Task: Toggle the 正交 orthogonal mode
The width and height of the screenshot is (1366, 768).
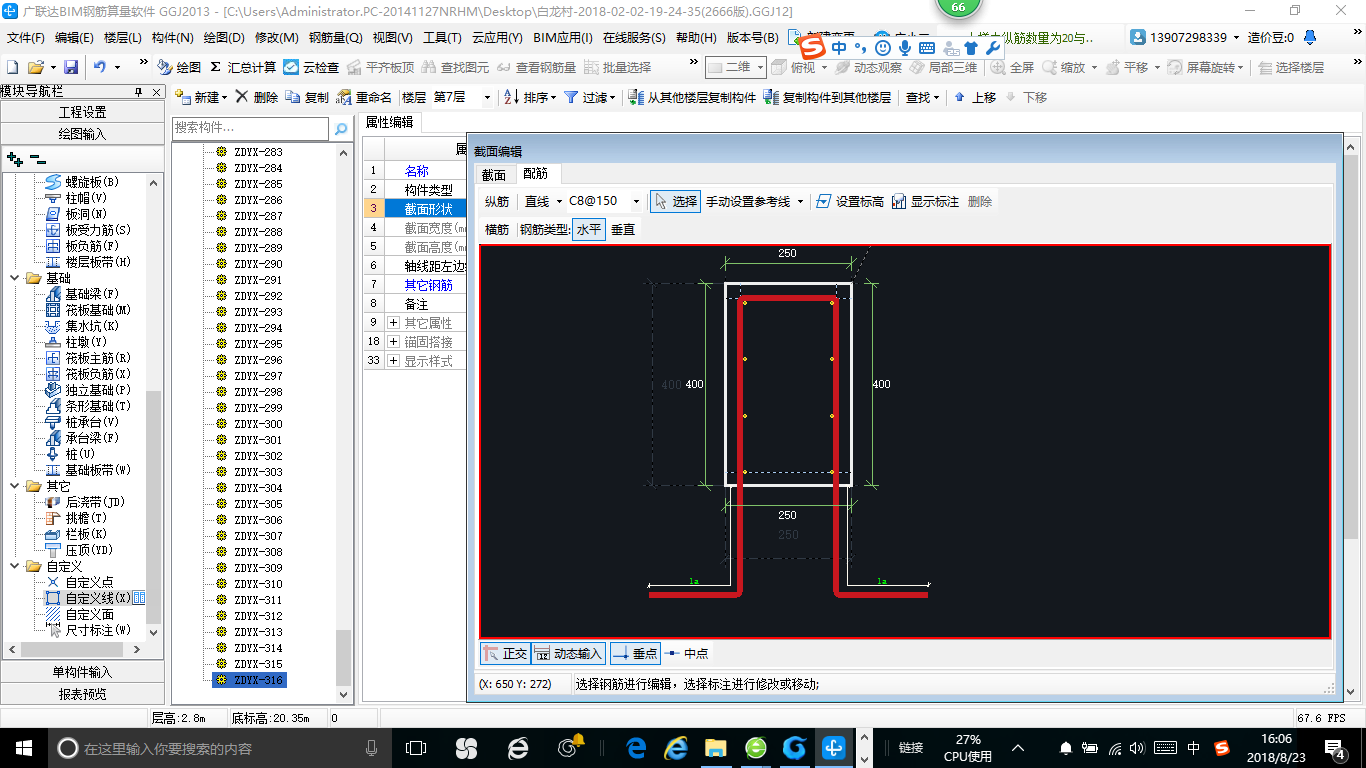Action: coord(505,653)
